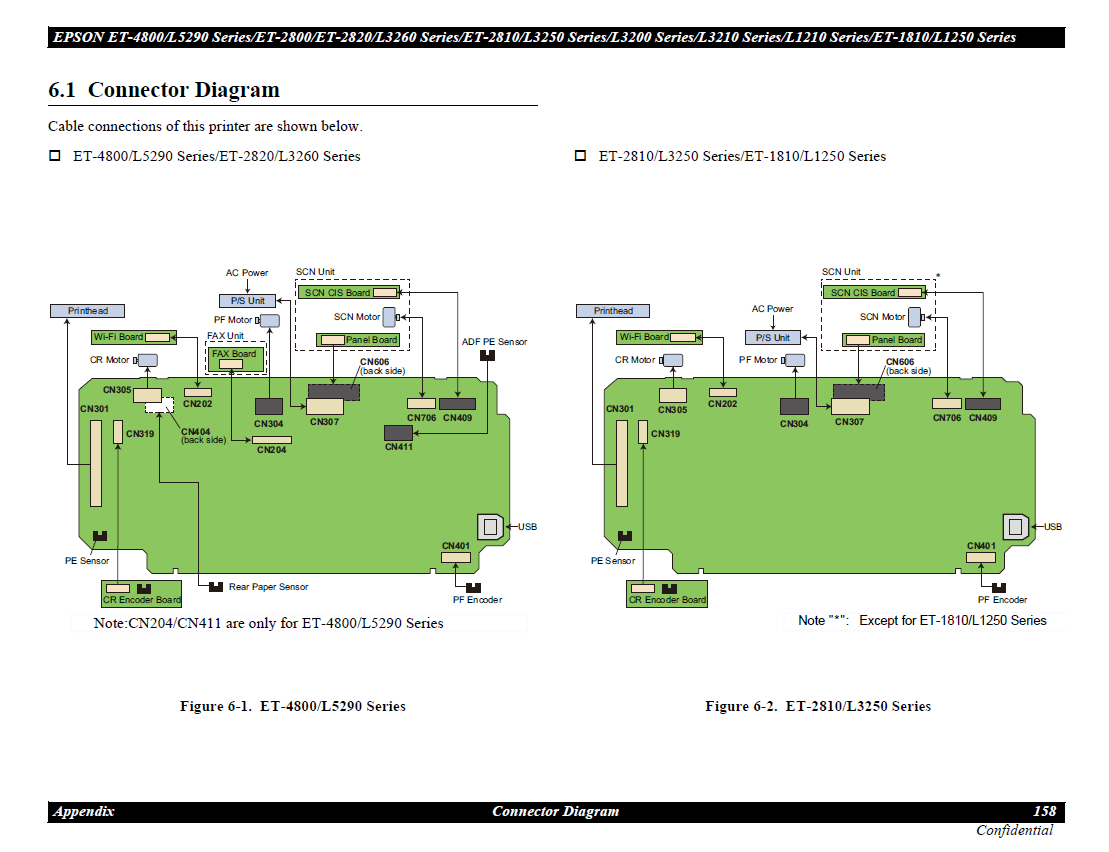
Task: Select the CN204 connector
Action: [x=271, y=440]
